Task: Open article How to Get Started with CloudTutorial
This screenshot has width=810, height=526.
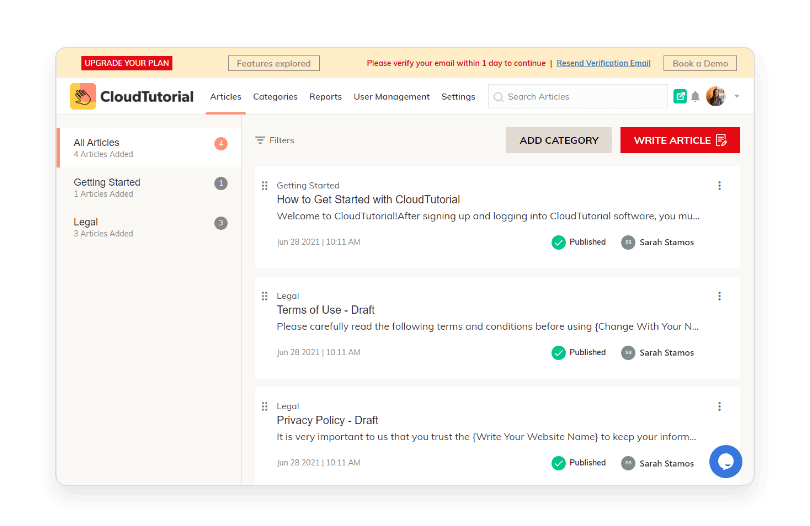Action: pos(368,199)
